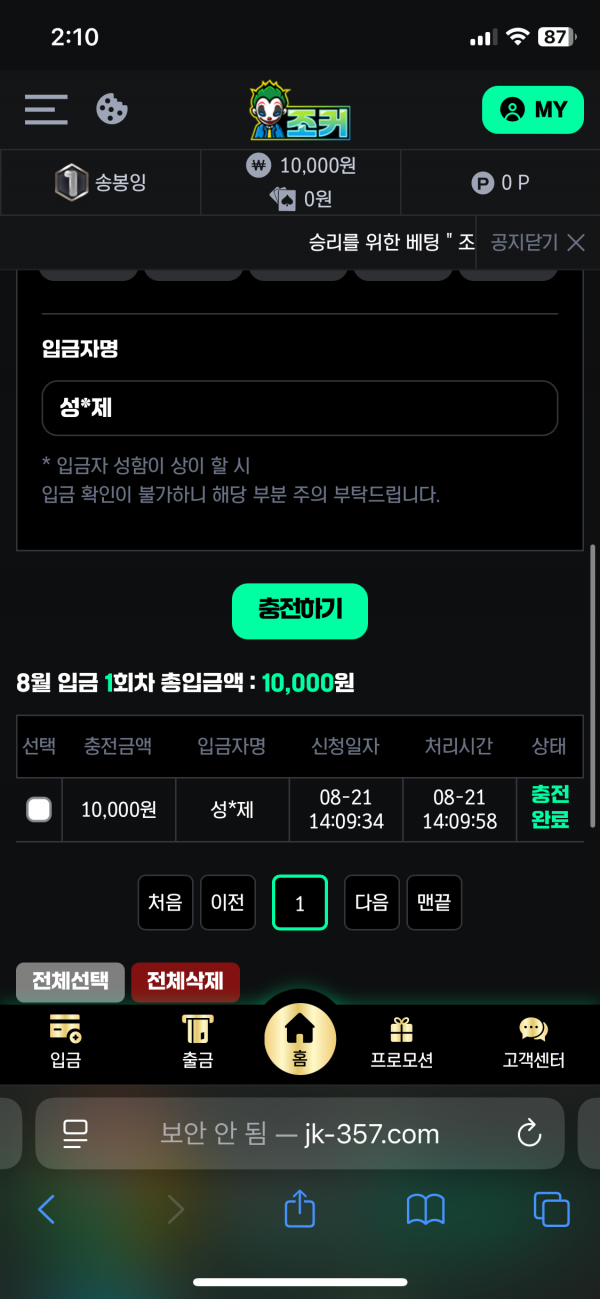Go to 처음 page
Image resolution: width=600 pixels, height=1299 pixels.
(165, 902)
